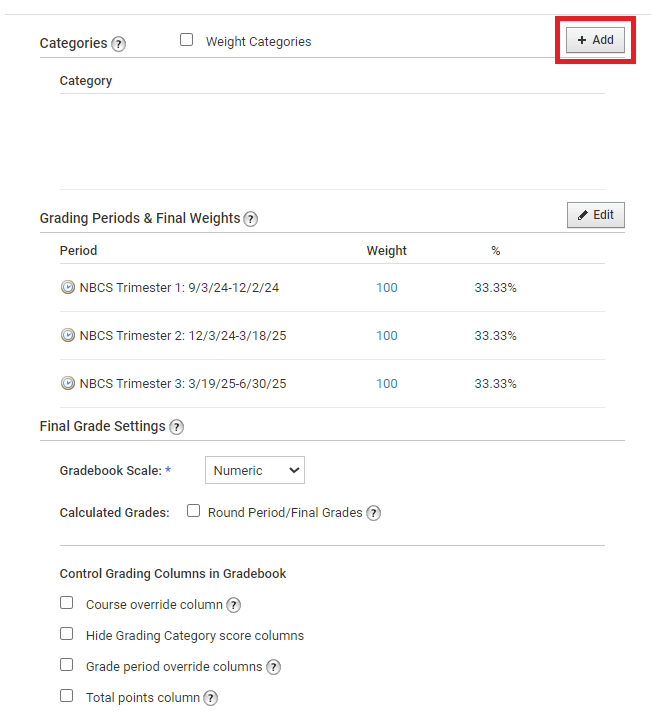Viewport: 651px width, 717px height.
Task: Open the Categories help question mark icon
Action: pos(118,44)
